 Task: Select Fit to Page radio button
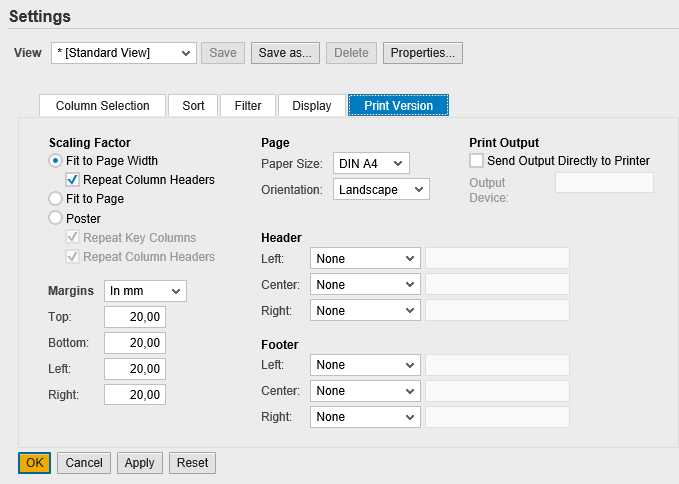(x=55, y=199)
